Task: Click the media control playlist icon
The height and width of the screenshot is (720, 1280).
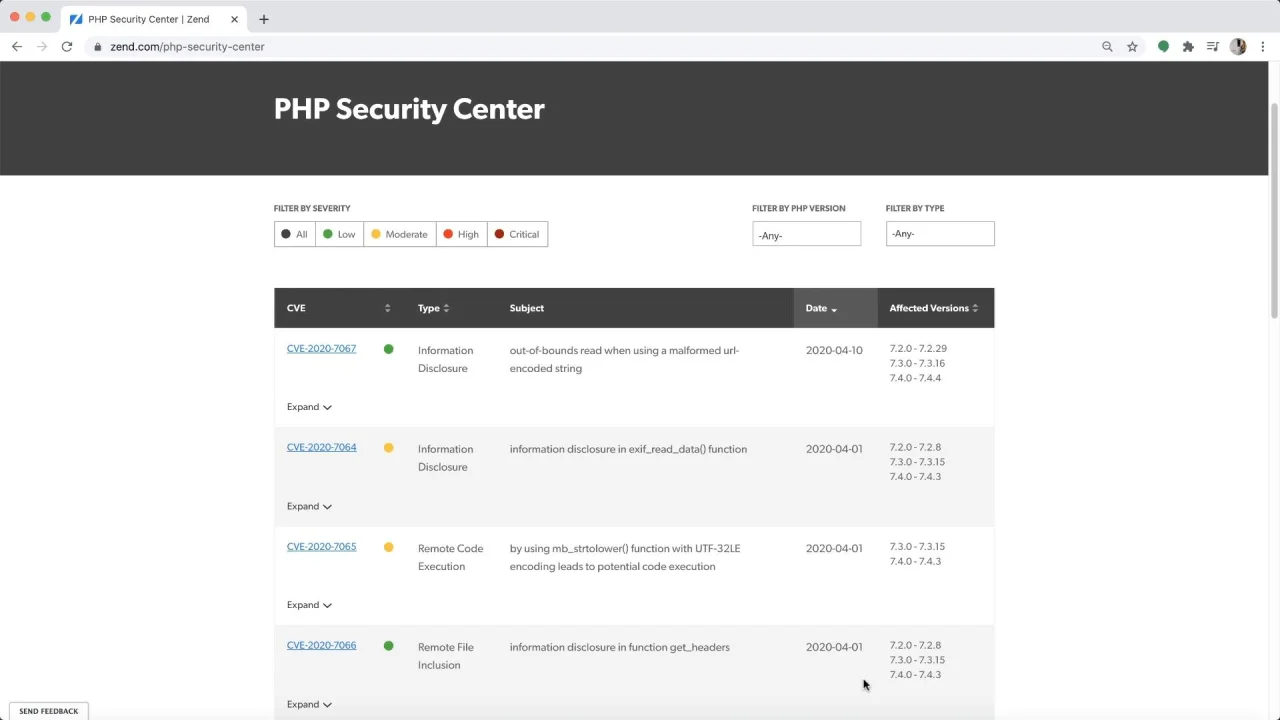Action: click(1213, 47)
